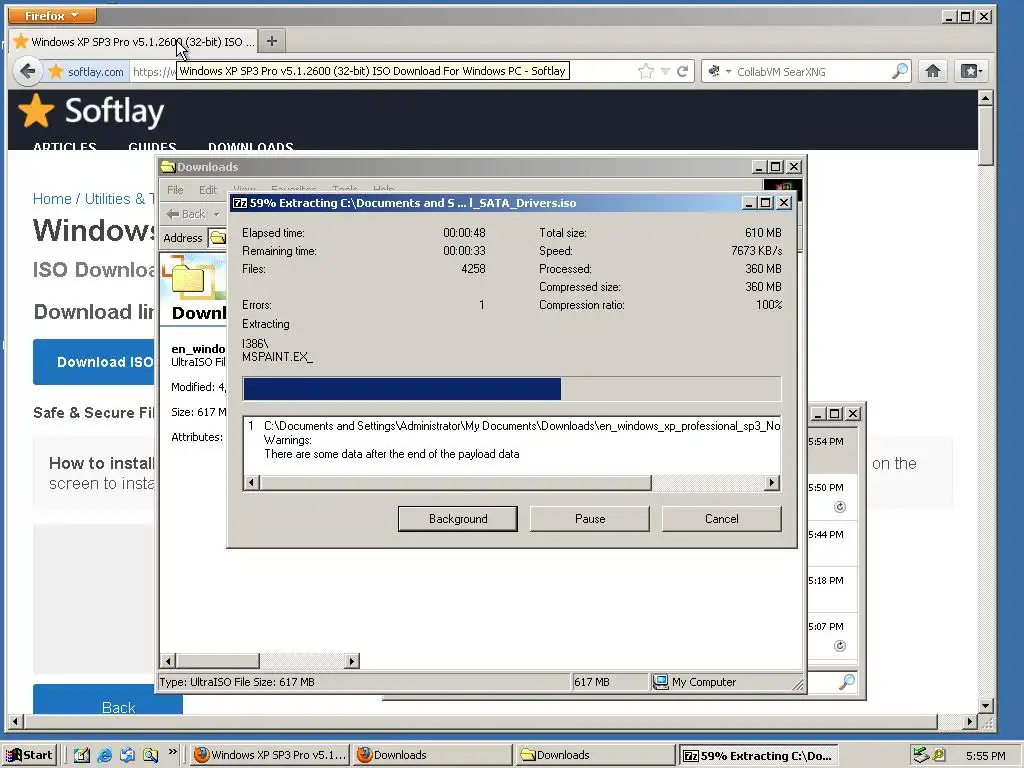This screenshot has width=1024, height=768.
Task: Open the Edit menu in Downloads window
Action: [x=208, y=190]
